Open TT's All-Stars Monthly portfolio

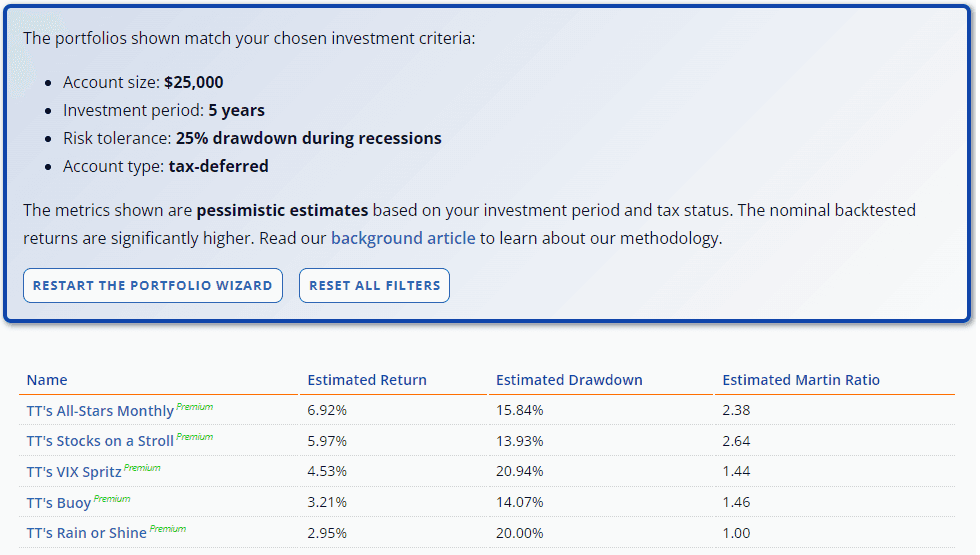click(x=100, y=411)
